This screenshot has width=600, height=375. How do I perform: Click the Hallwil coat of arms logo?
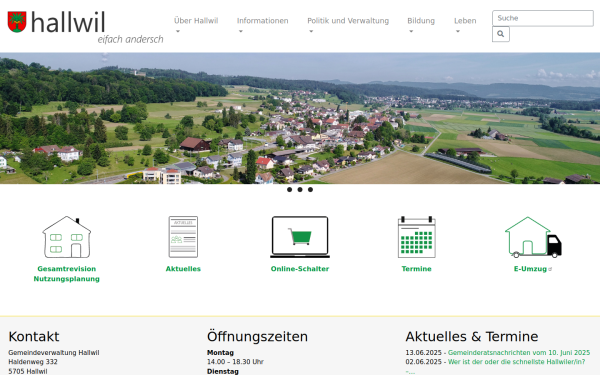pos(17,22)
